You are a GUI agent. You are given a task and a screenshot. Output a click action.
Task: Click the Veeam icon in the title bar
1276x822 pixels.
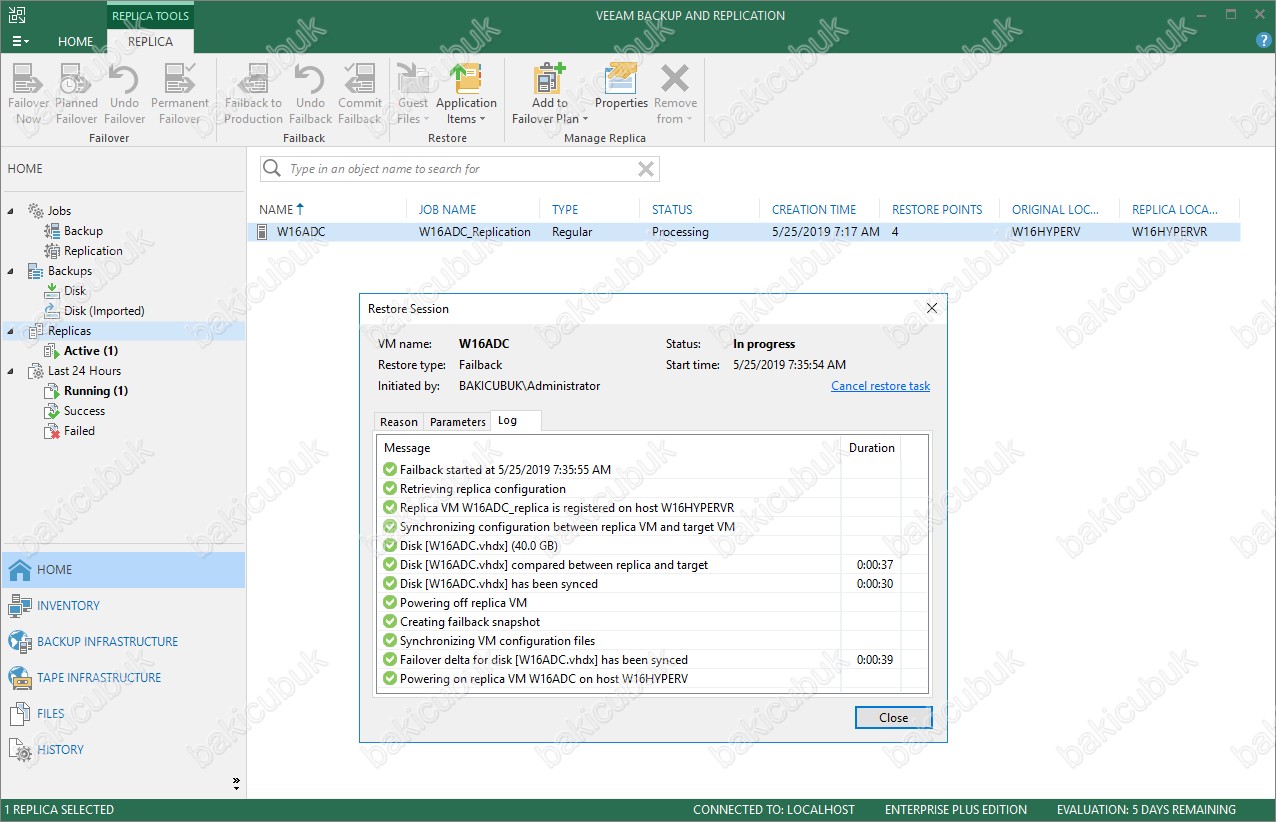pos(16,15)
